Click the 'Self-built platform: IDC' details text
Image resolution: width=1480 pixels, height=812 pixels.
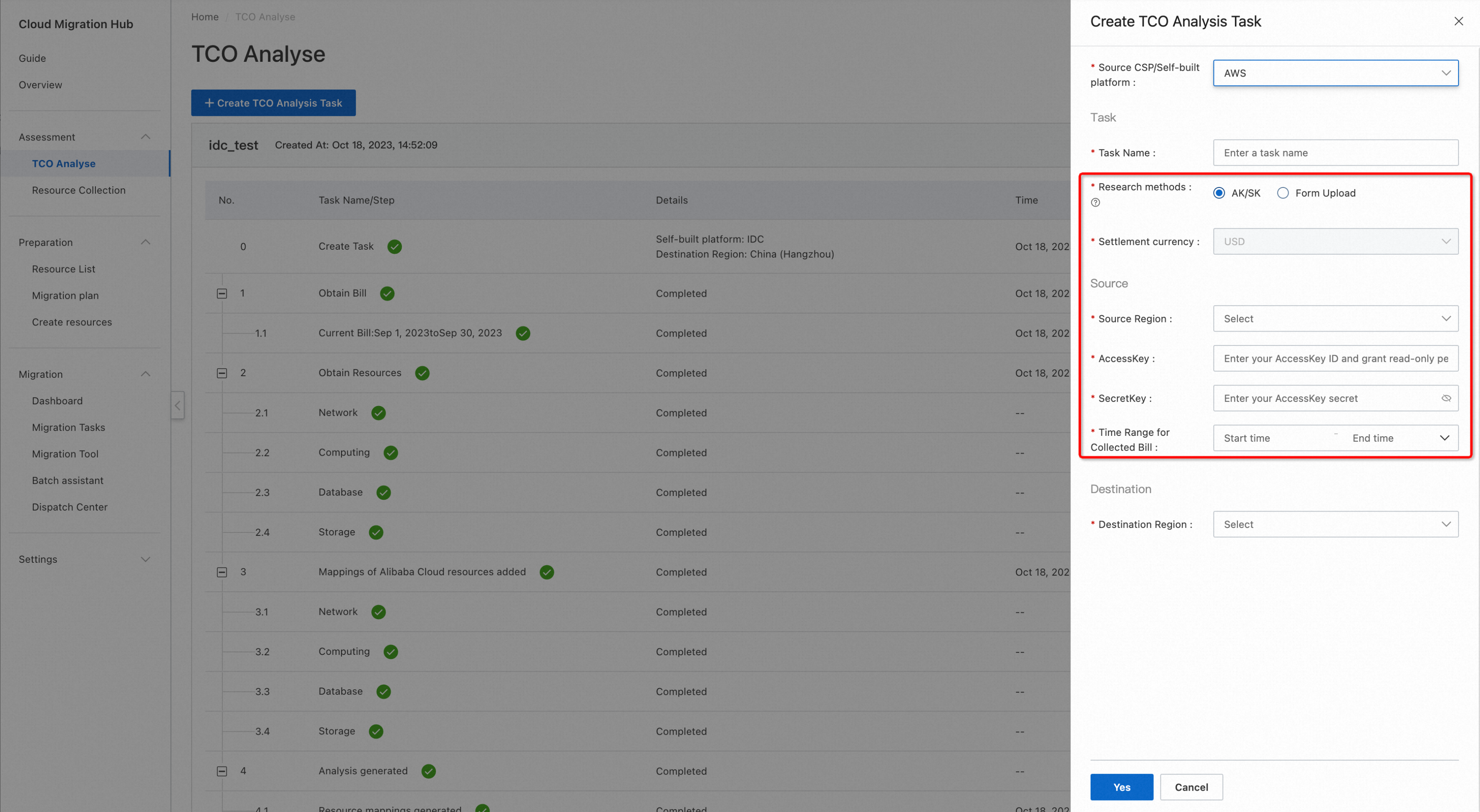(710, 239)
